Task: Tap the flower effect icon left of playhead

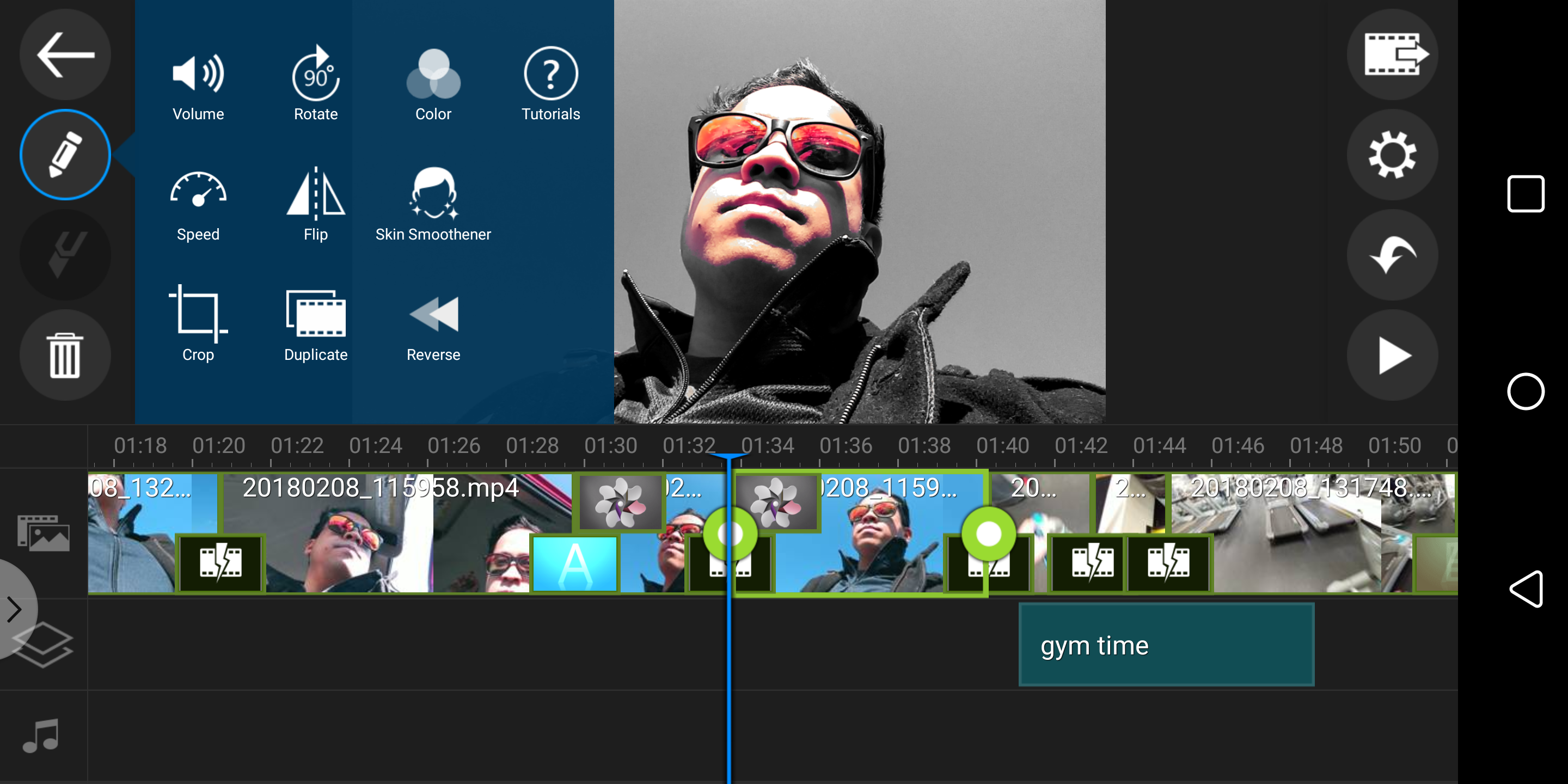Action: 620,503
